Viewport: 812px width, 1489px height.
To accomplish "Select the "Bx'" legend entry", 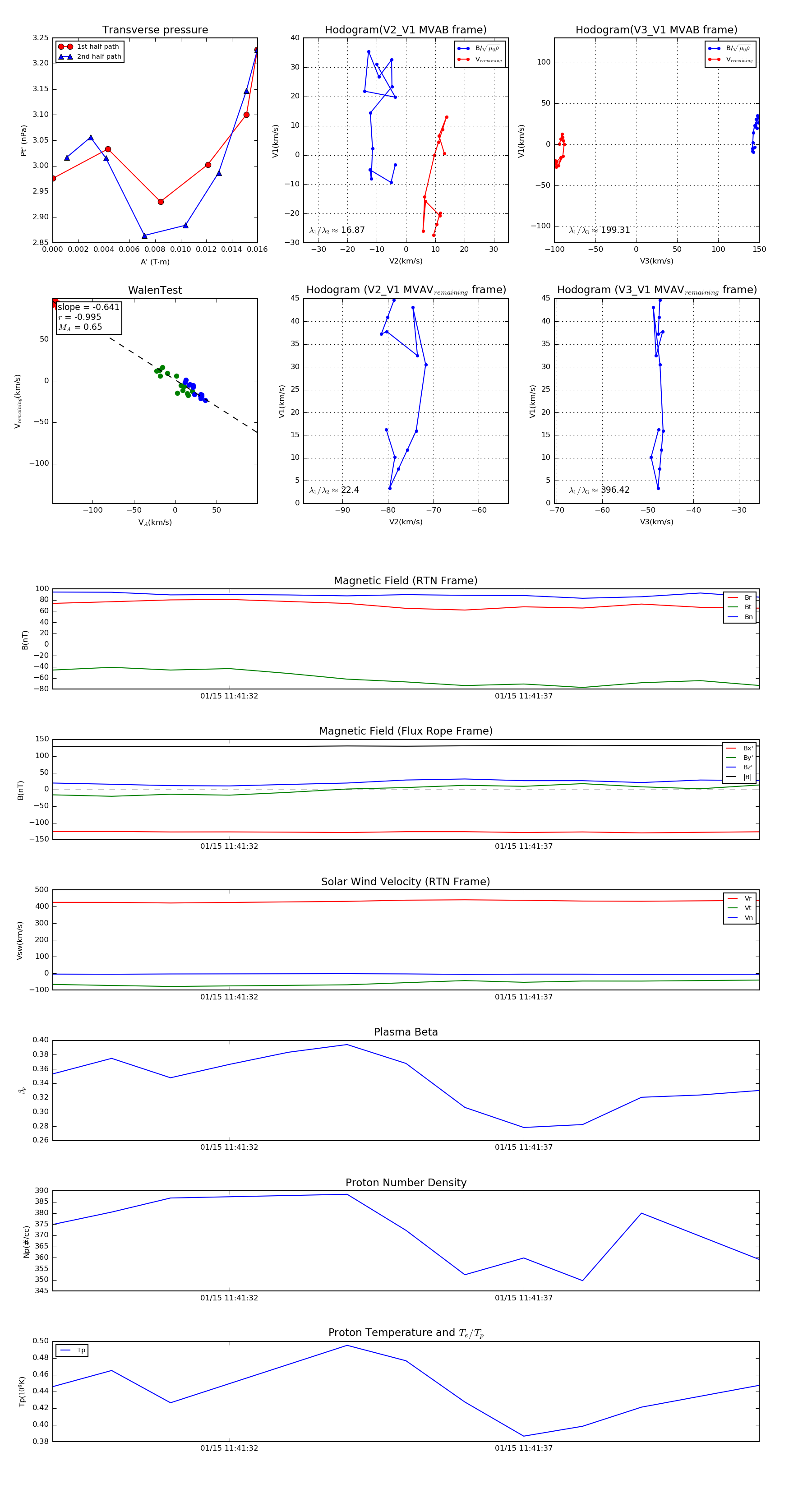I will 739,748.
